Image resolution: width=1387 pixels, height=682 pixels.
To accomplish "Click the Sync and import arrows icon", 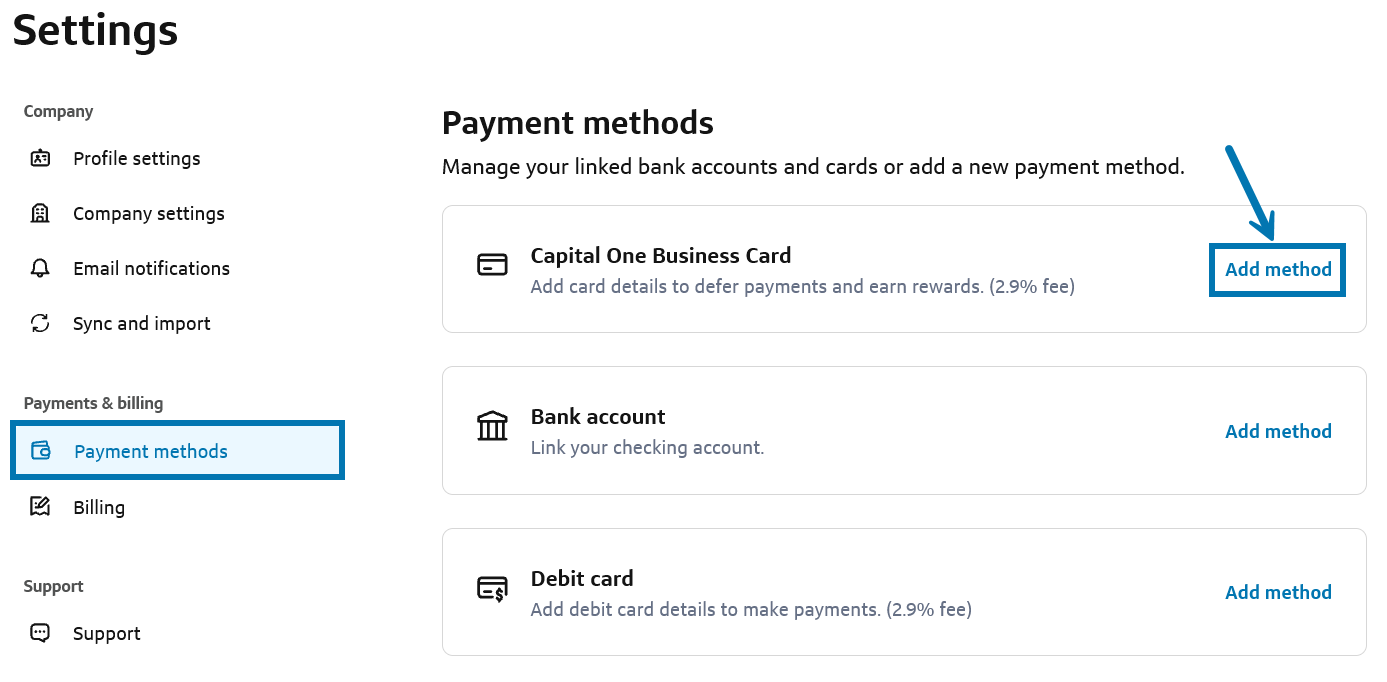I will pos(40,324).
